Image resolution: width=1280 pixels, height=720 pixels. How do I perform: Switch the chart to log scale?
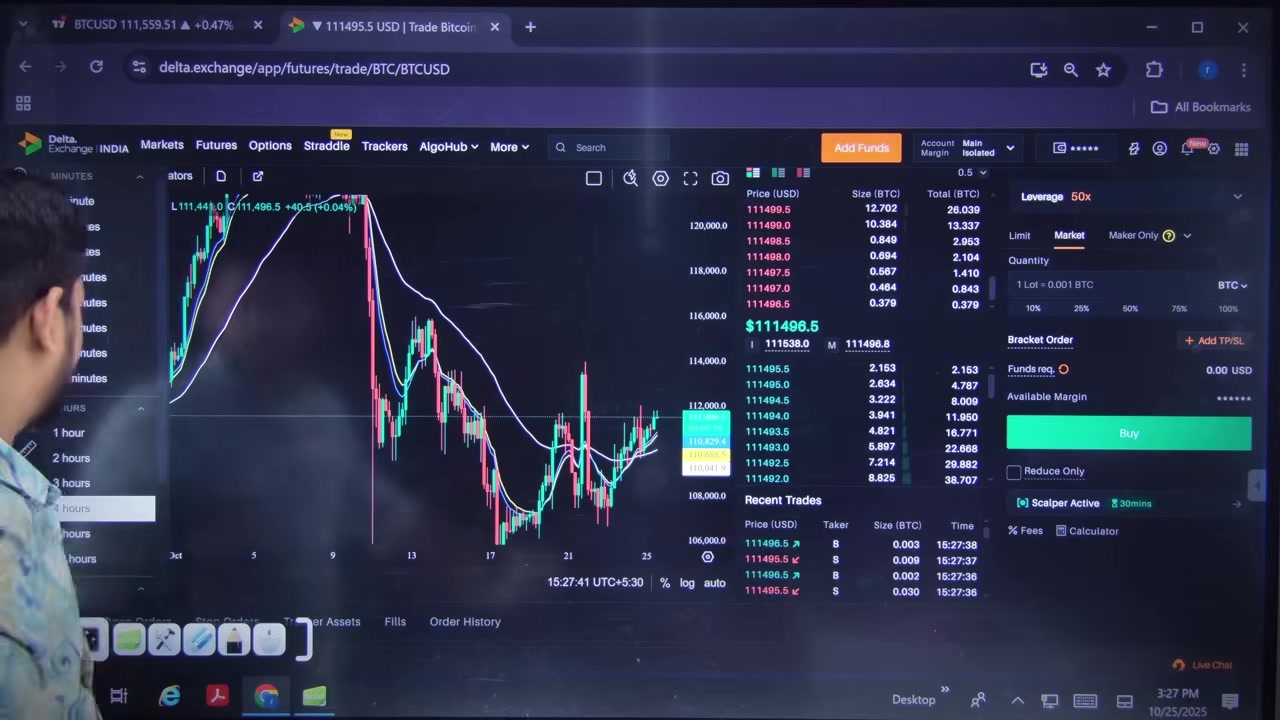tap(687, 582)
